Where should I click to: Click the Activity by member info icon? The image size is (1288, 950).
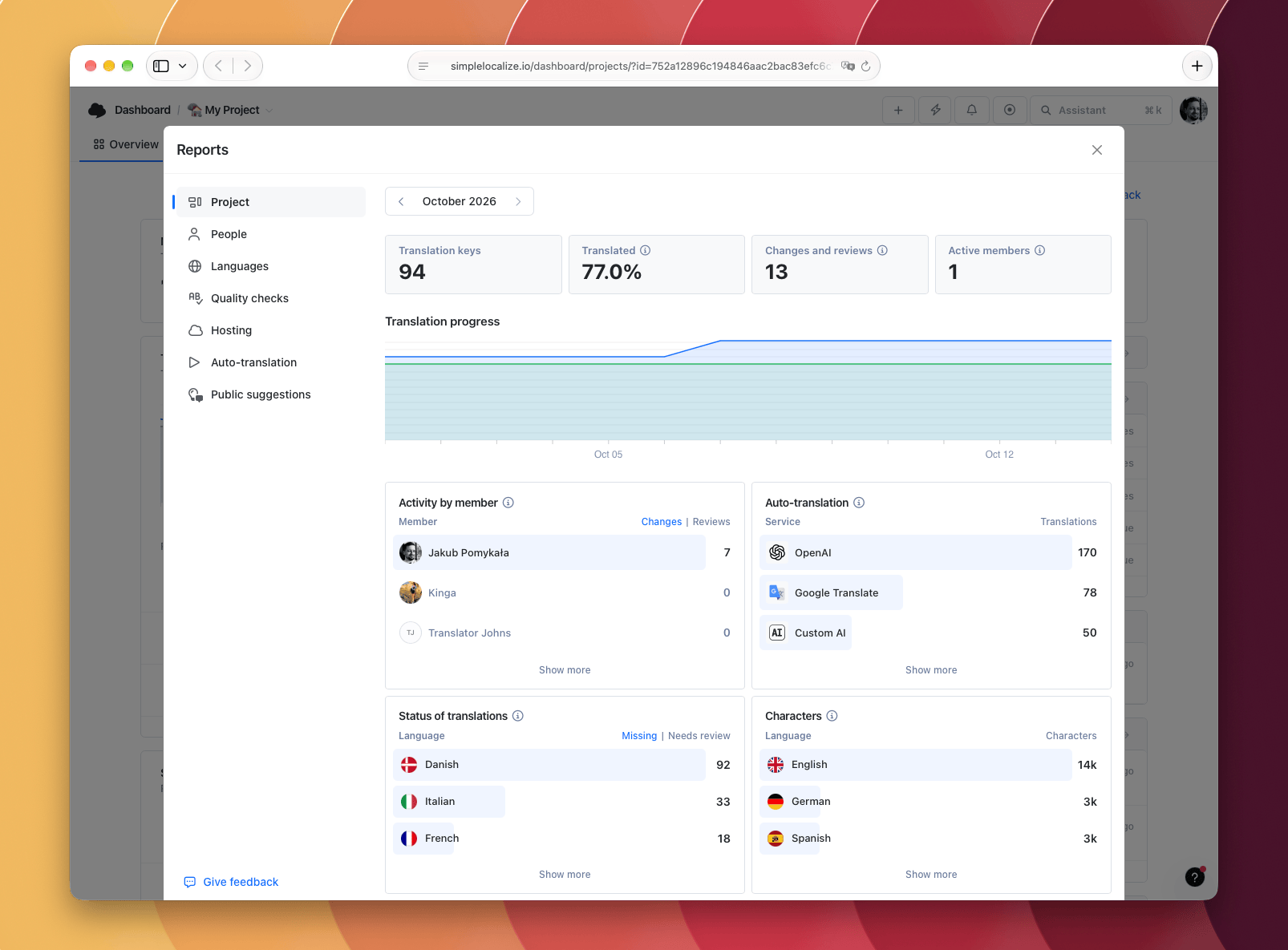tap(508, 503)
